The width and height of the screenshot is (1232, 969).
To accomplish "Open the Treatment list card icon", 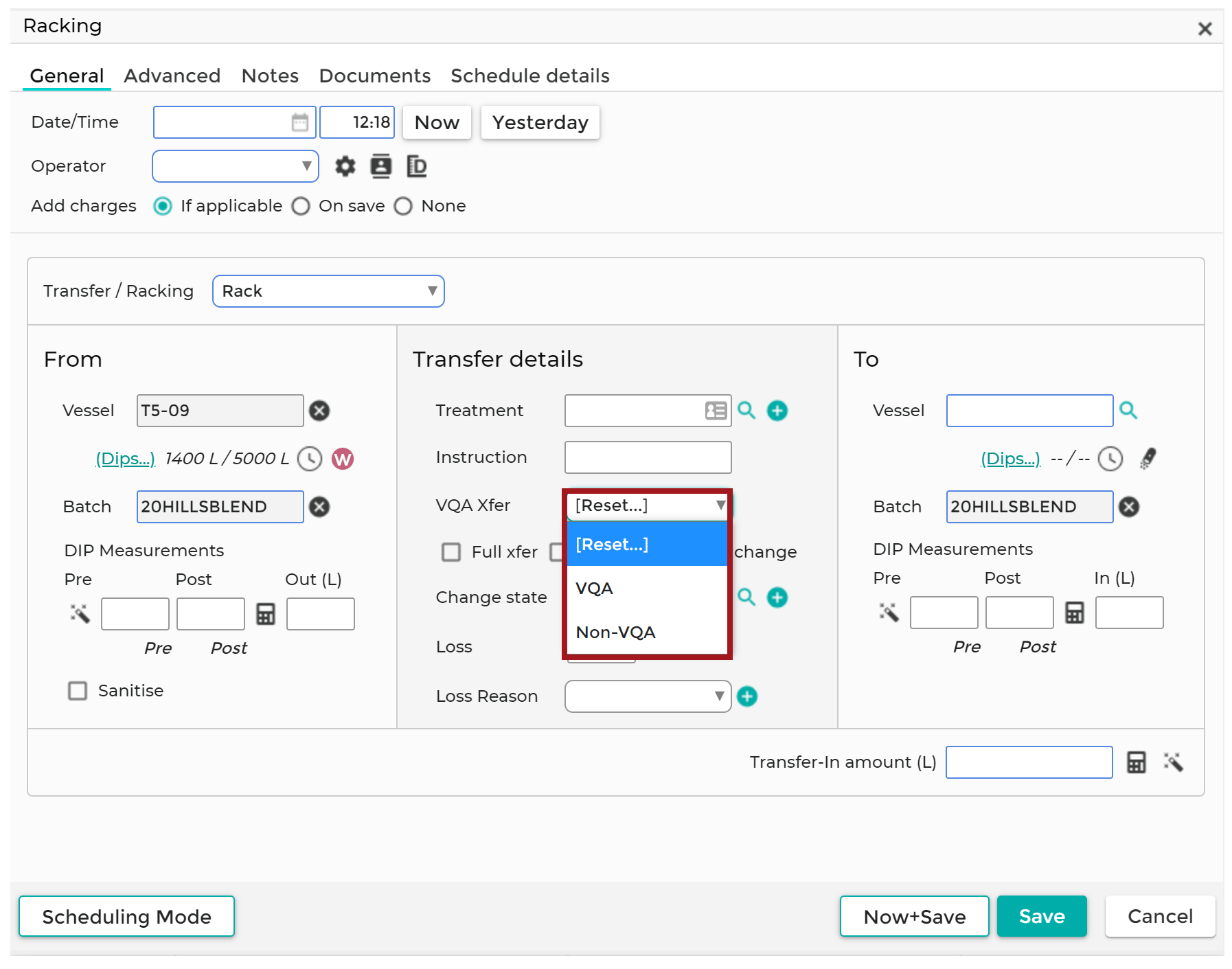I will [x=716, y=411].
